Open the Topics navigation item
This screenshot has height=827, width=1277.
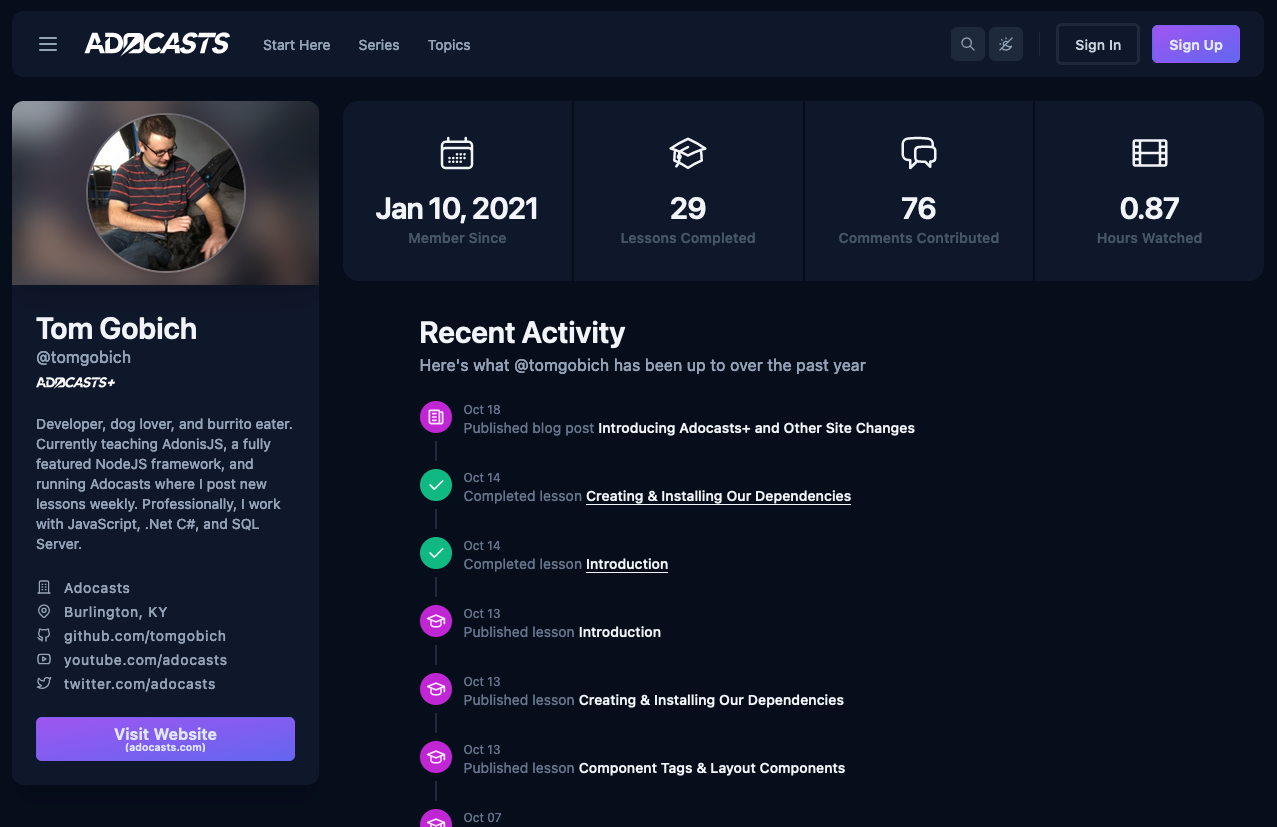point(449,45)
